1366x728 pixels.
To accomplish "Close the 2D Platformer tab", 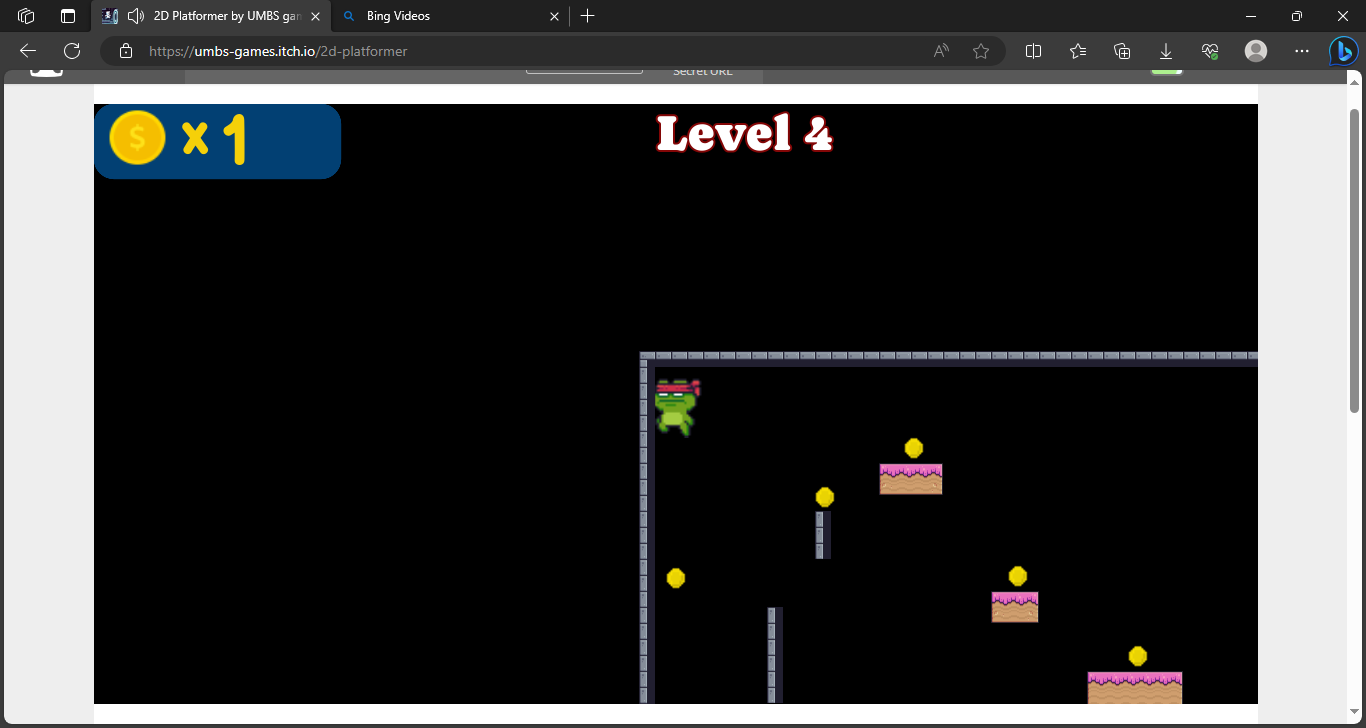I will [x=315, y=16].
